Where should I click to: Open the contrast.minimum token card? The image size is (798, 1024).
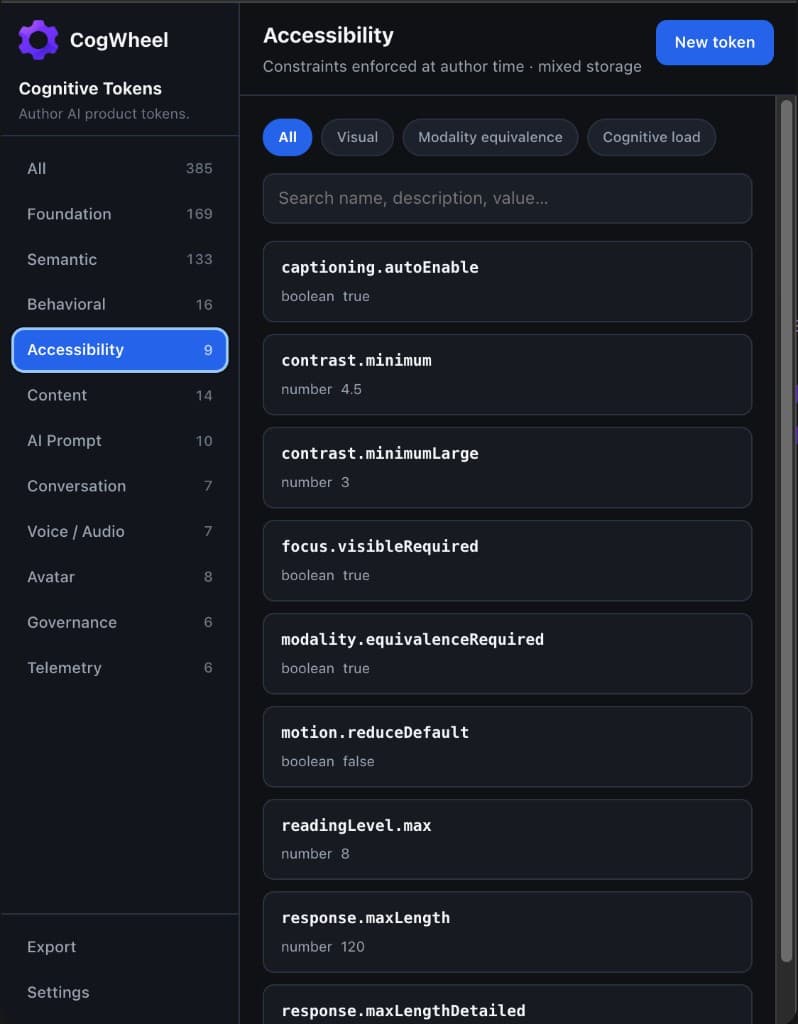point(507,374)
